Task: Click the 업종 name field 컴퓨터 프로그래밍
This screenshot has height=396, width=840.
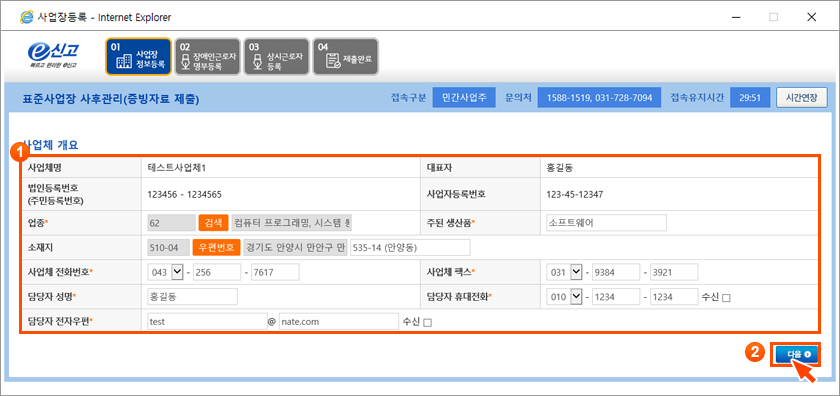Action: [292, 223]
